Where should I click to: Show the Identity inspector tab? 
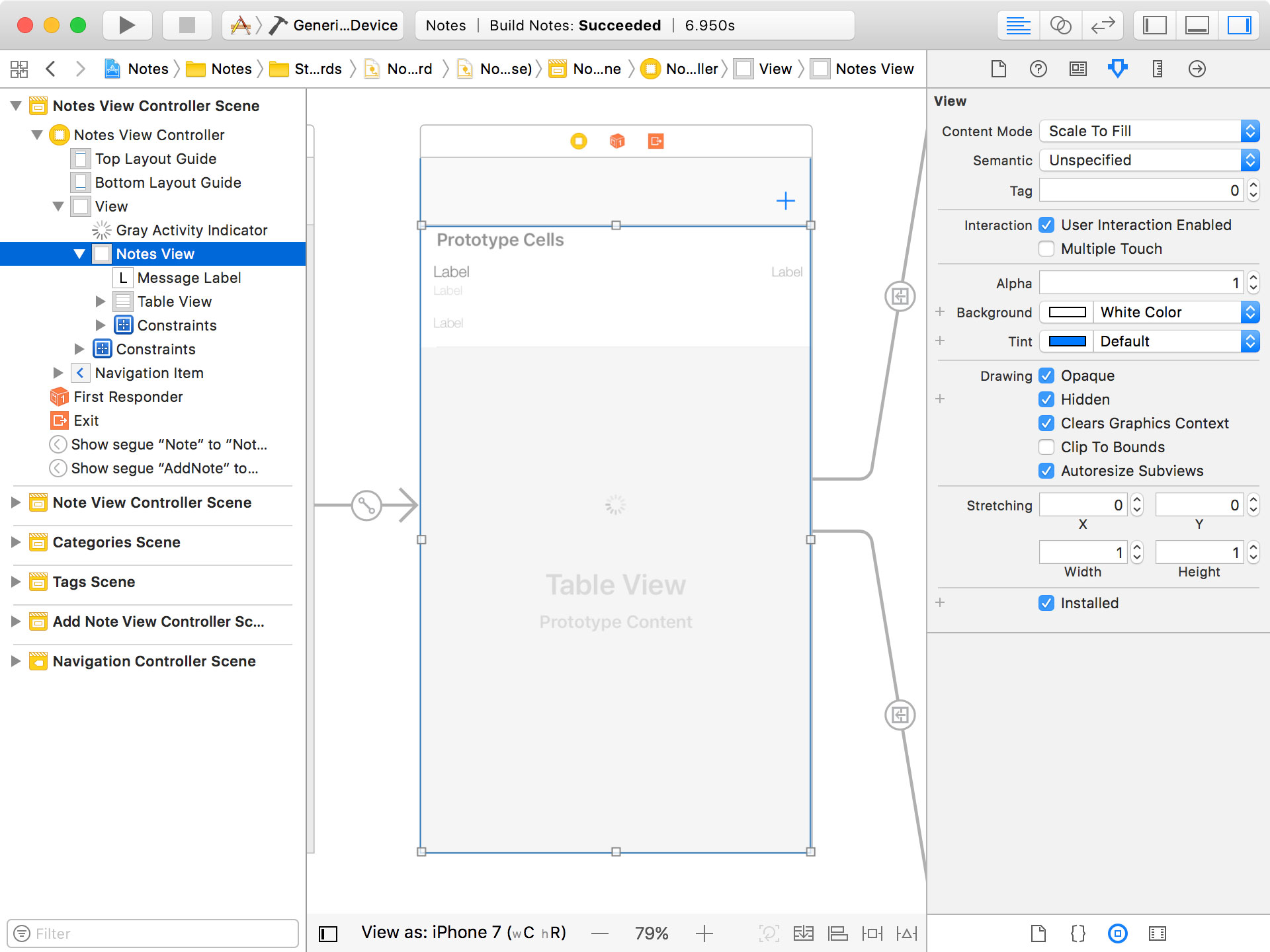[x=1078, y=69]
